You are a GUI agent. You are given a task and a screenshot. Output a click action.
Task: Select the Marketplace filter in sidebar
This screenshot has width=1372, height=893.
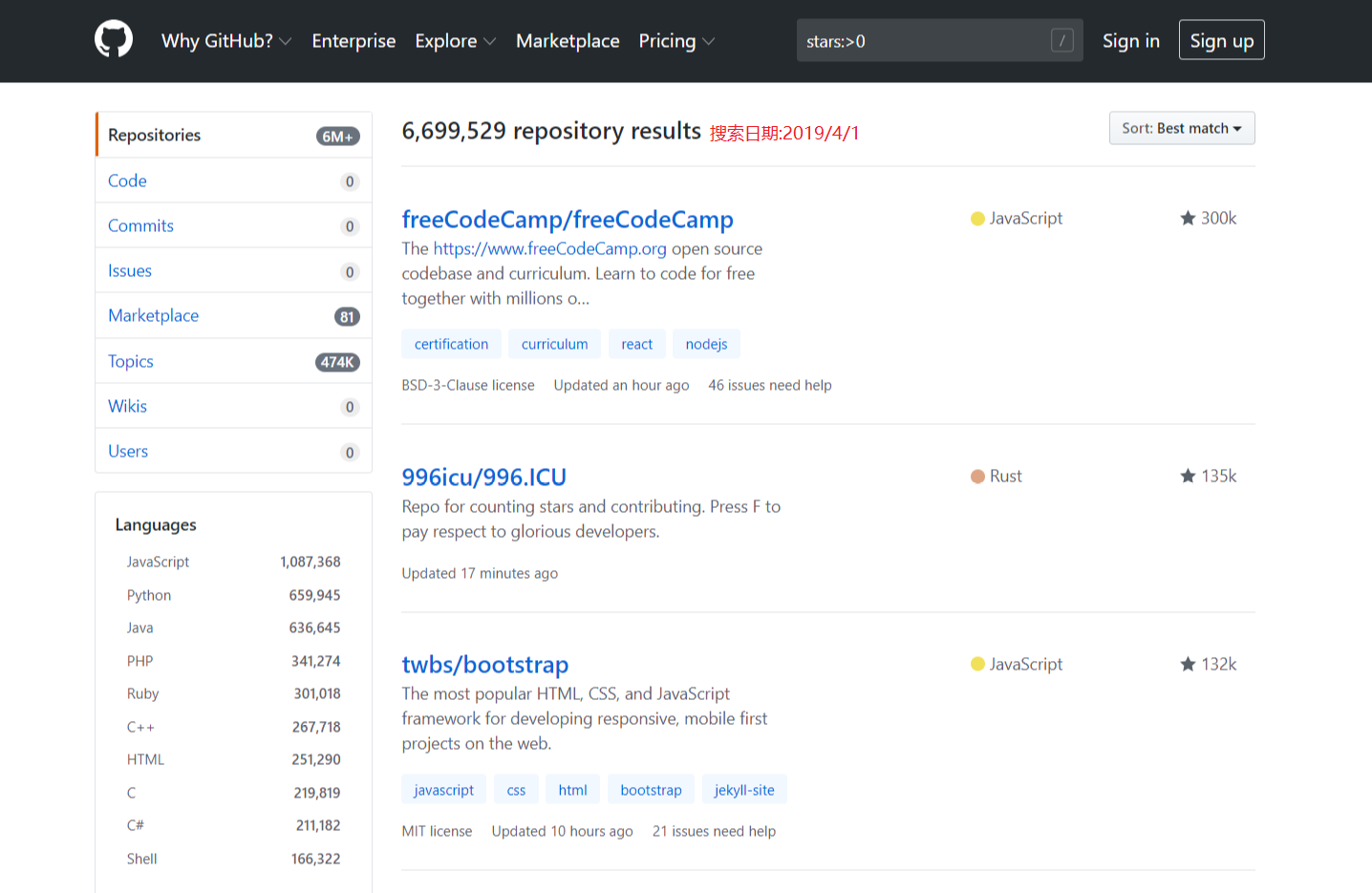tap(234, 315)
